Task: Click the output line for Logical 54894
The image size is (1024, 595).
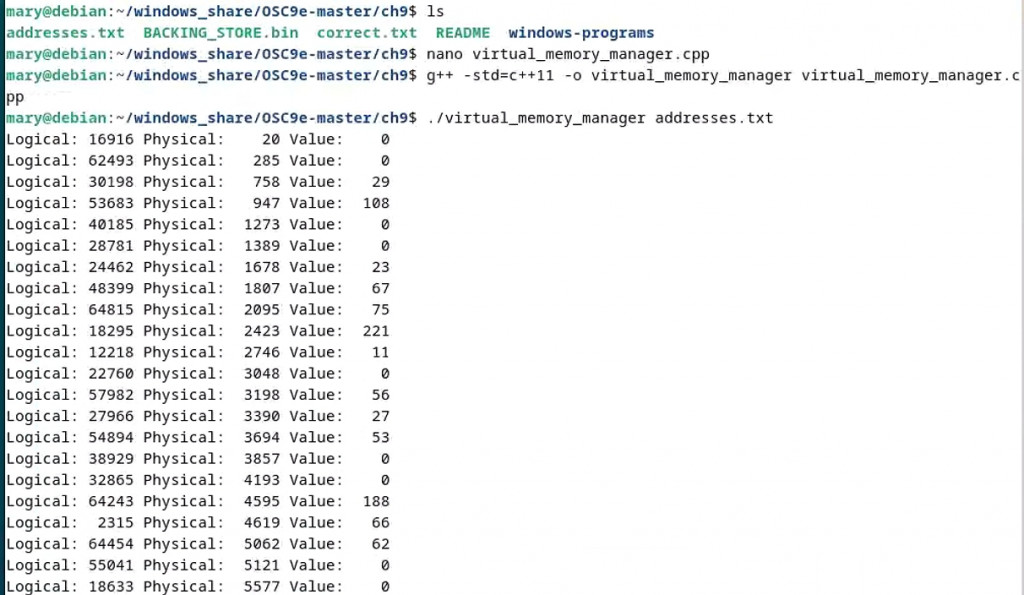Action: coord(198,438)
